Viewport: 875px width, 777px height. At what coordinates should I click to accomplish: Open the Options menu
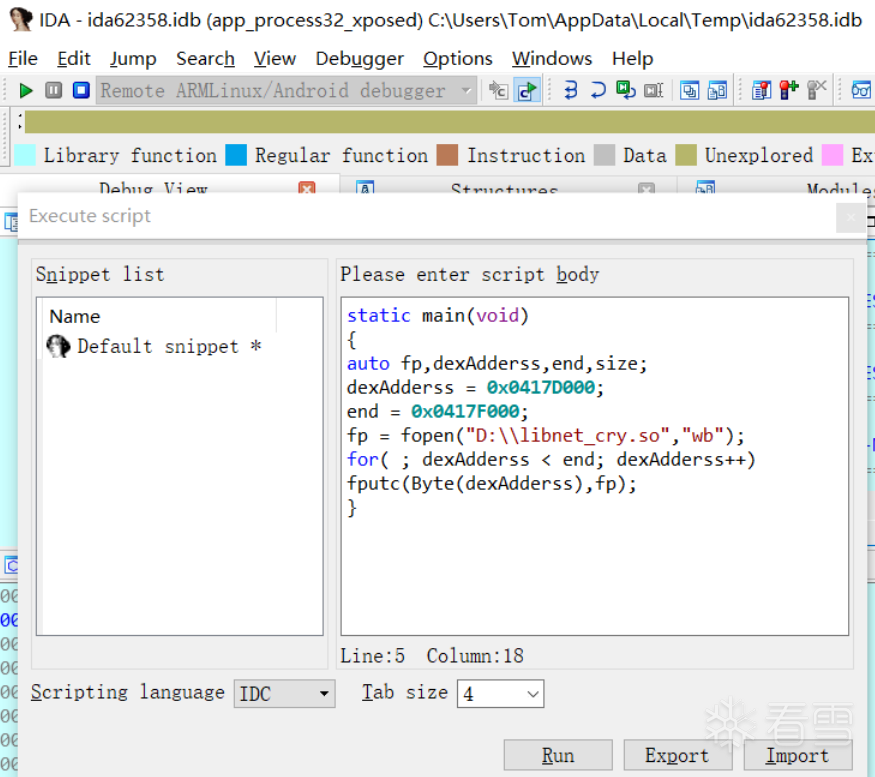[457, 59]
